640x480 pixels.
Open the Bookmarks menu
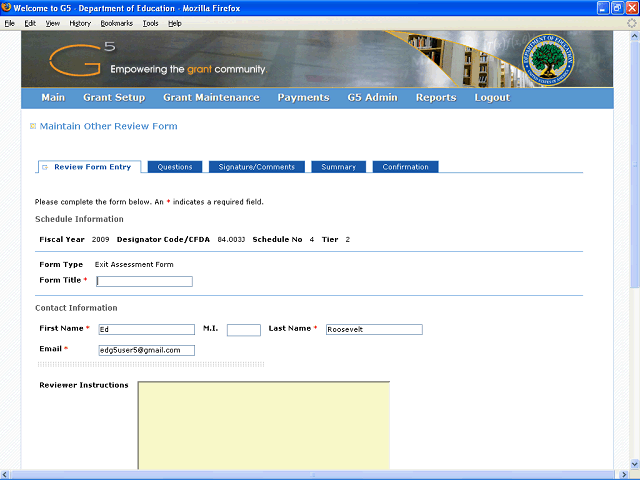(117, 23)
